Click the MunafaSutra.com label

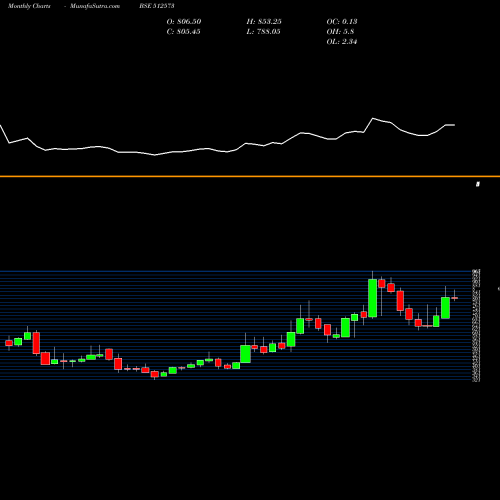(x=95, y=6)
